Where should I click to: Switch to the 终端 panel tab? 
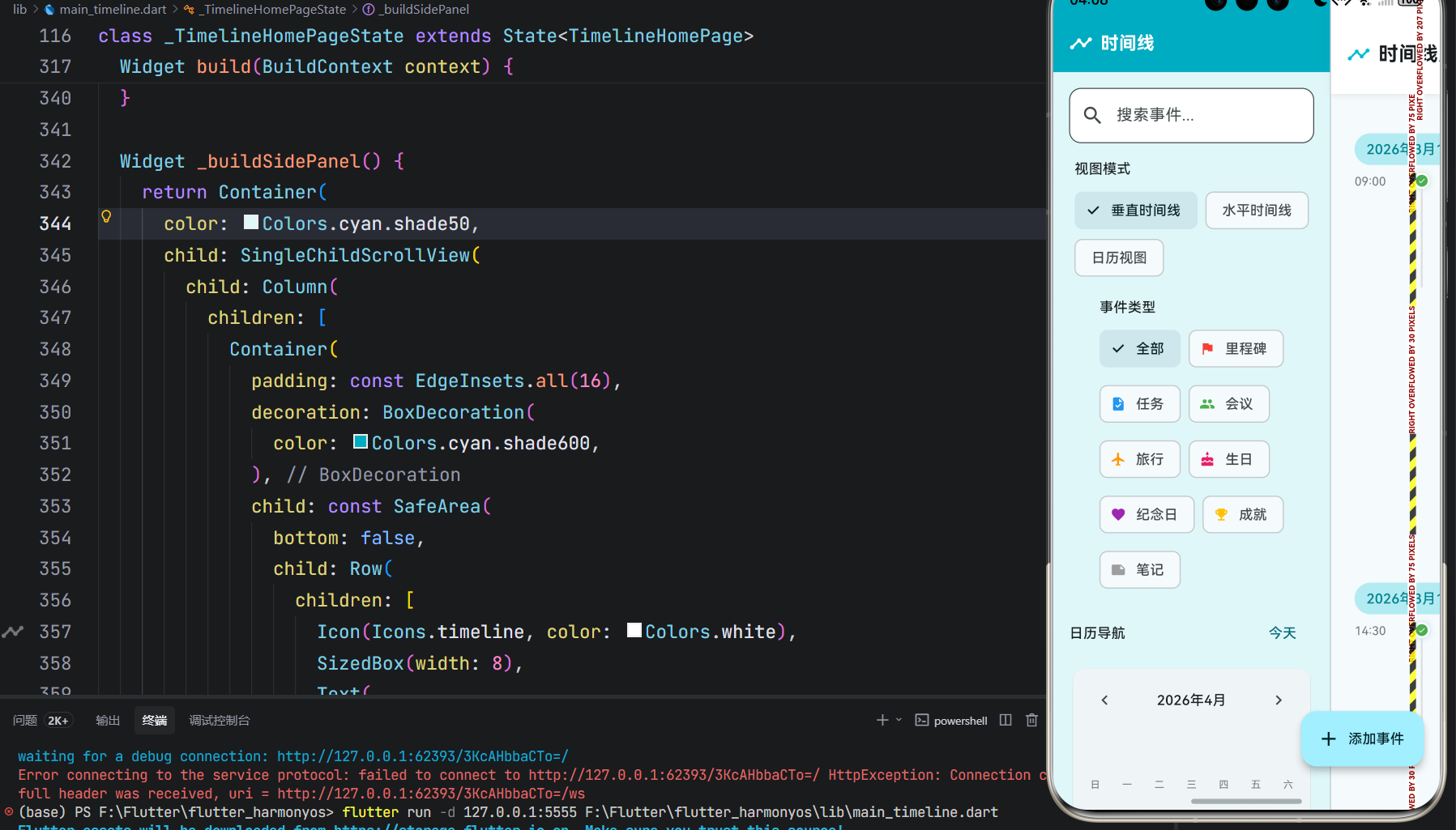coord(155,720)
